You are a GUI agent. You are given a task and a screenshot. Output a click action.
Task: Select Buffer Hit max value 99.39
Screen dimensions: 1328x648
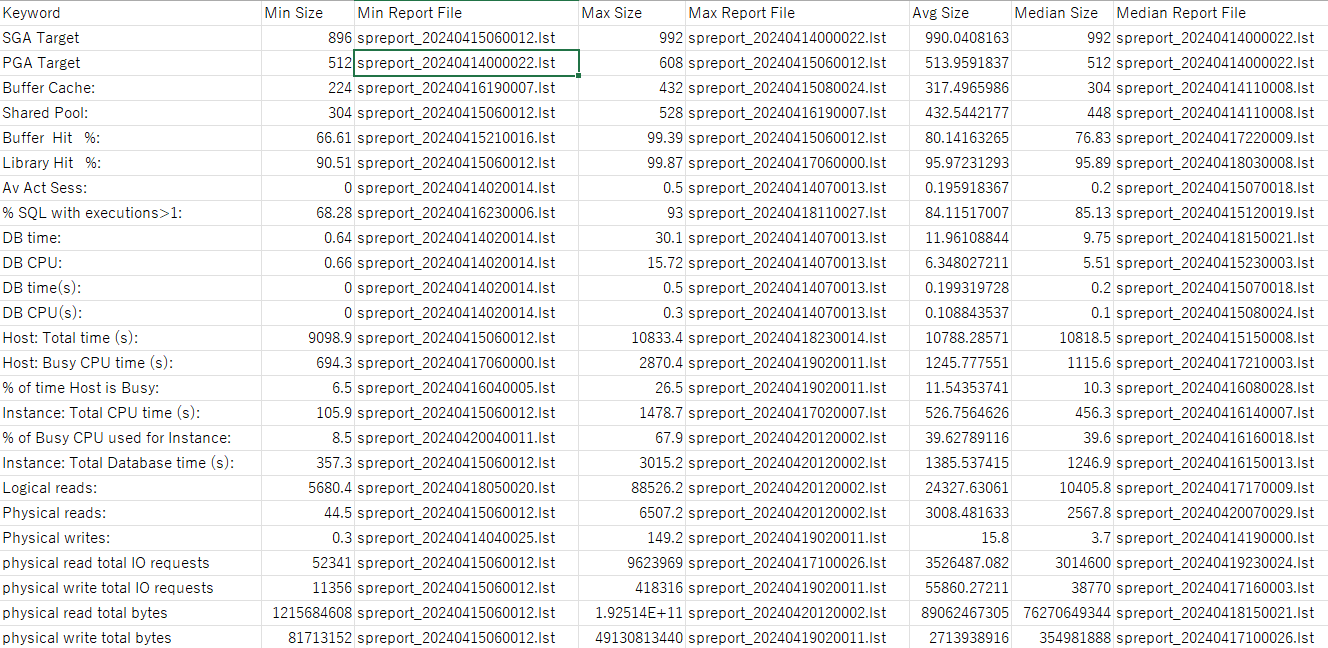click(x=633, y=138)
